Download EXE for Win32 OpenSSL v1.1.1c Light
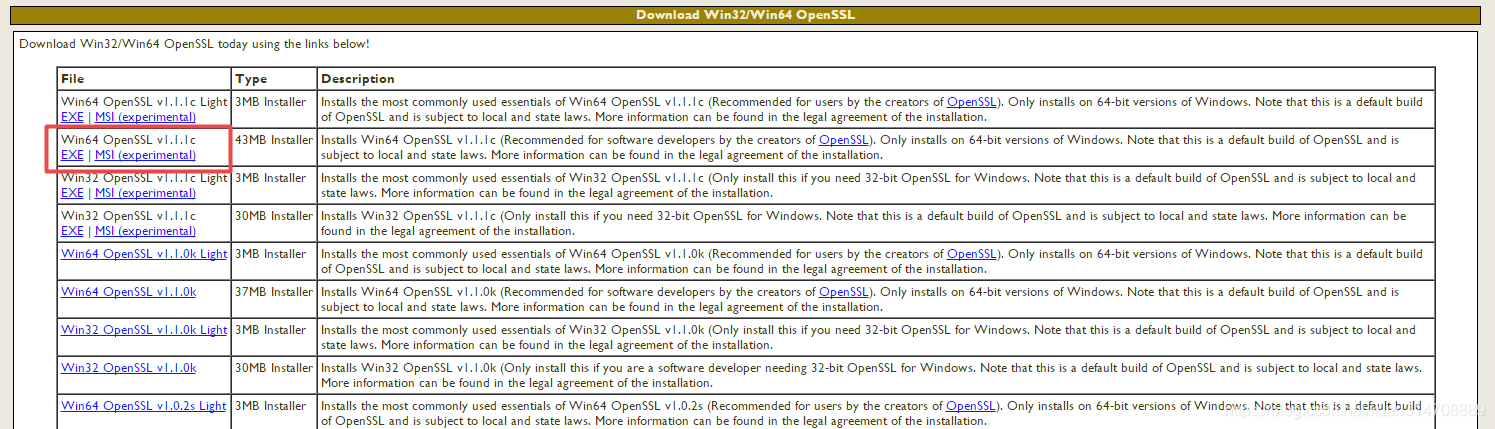The image size is (1495, 429). (72, 193)
